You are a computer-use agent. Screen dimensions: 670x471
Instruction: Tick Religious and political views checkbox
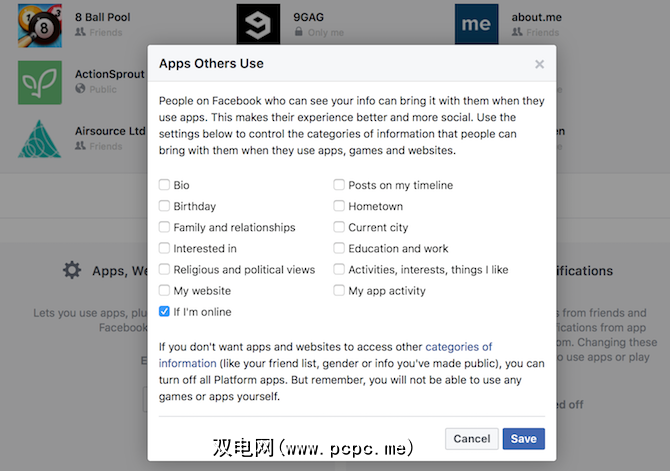click(x=164, y=269)
